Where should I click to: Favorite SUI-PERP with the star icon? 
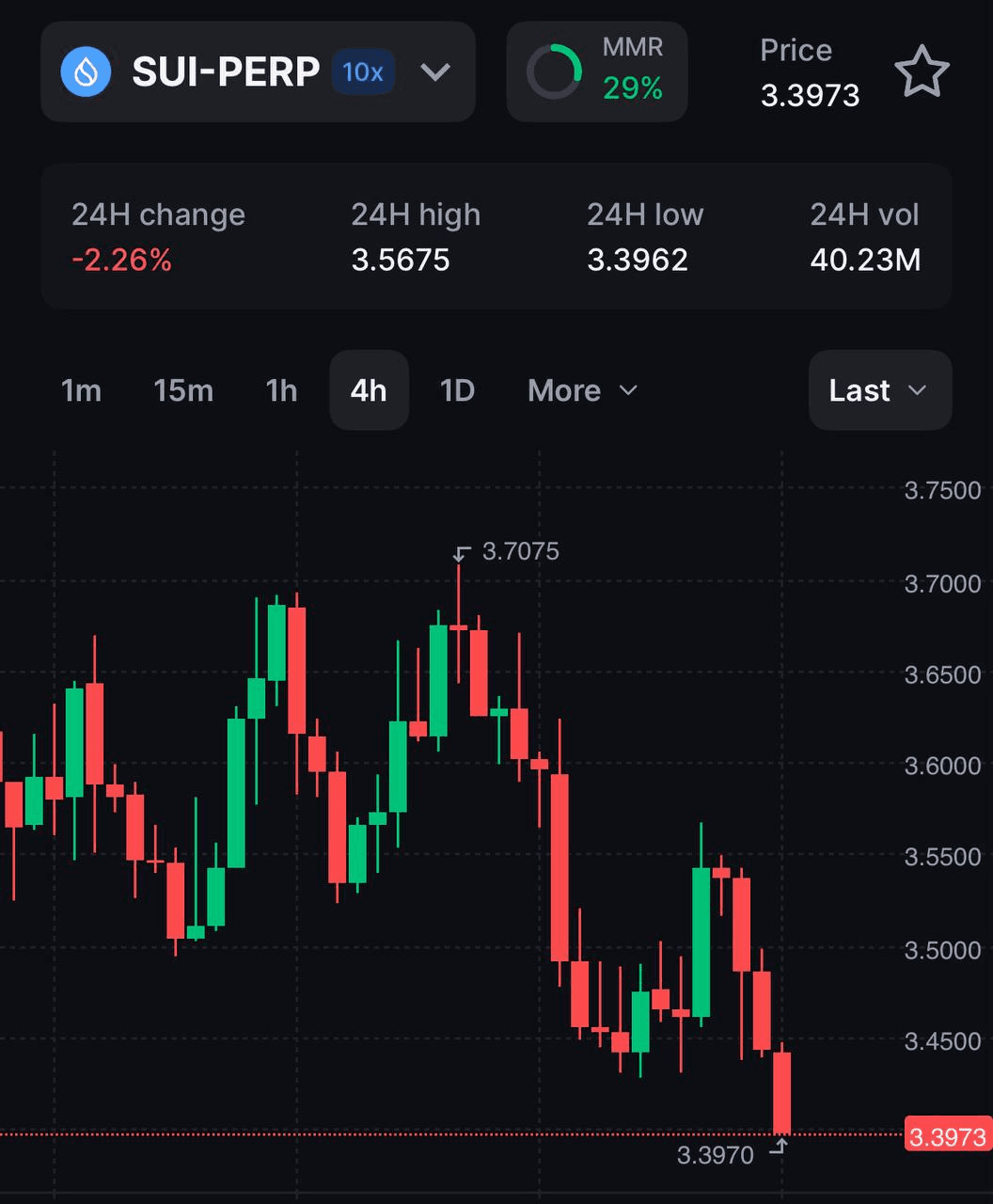point(921,71)
